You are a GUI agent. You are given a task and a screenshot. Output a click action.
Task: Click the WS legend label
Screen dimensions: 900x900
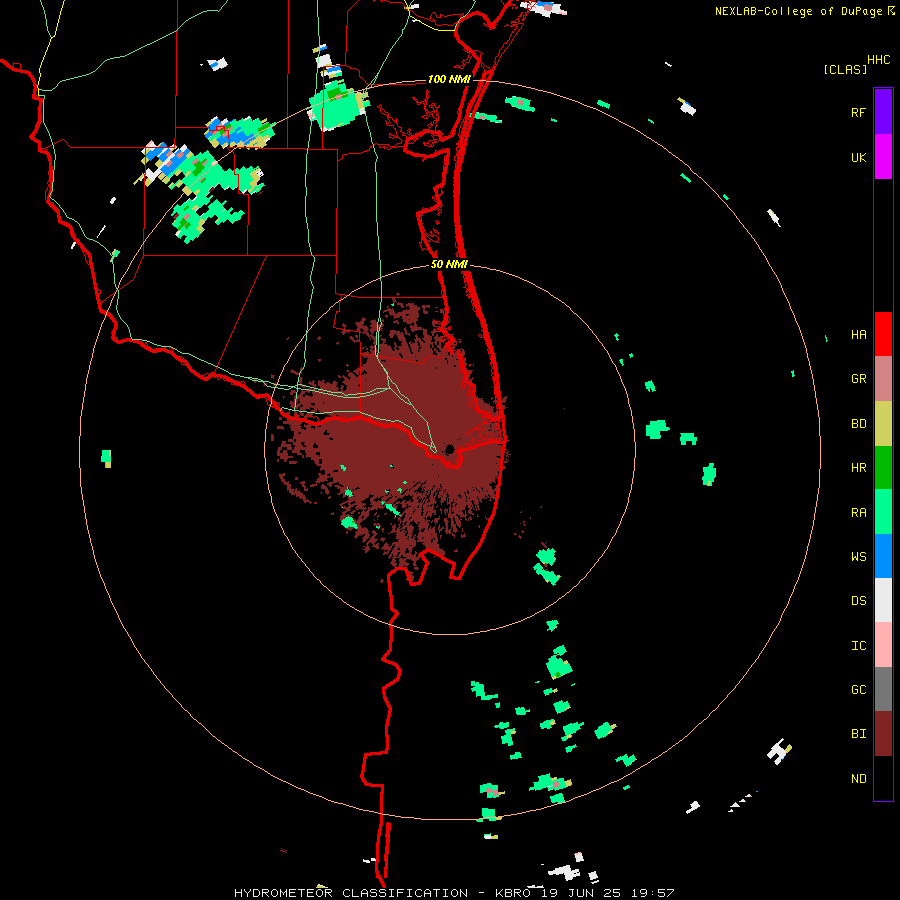(x=858, y=557)
